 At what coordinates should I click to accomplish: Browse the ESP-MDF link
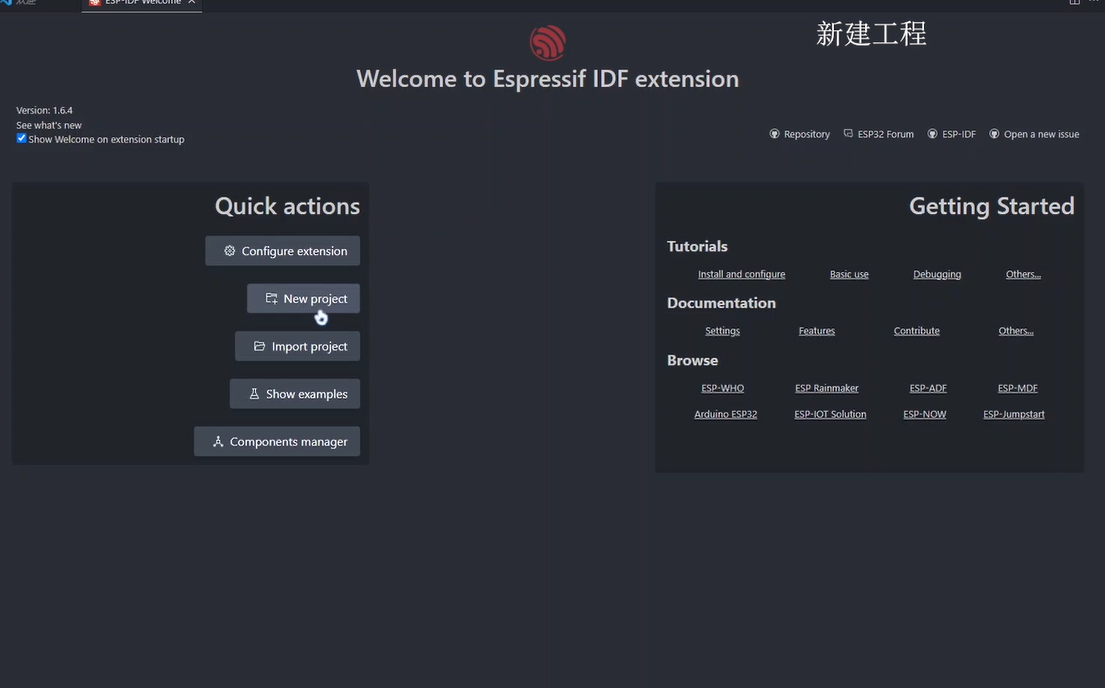(x=1018, y=388)
